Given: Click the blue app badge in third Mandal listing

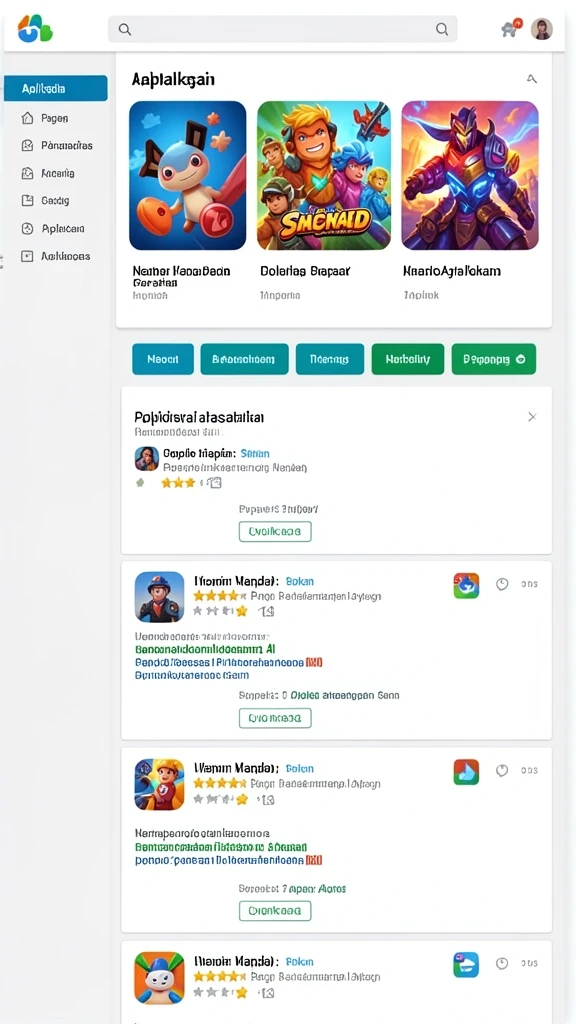Looking at the screenshot, I should point(466,965).
